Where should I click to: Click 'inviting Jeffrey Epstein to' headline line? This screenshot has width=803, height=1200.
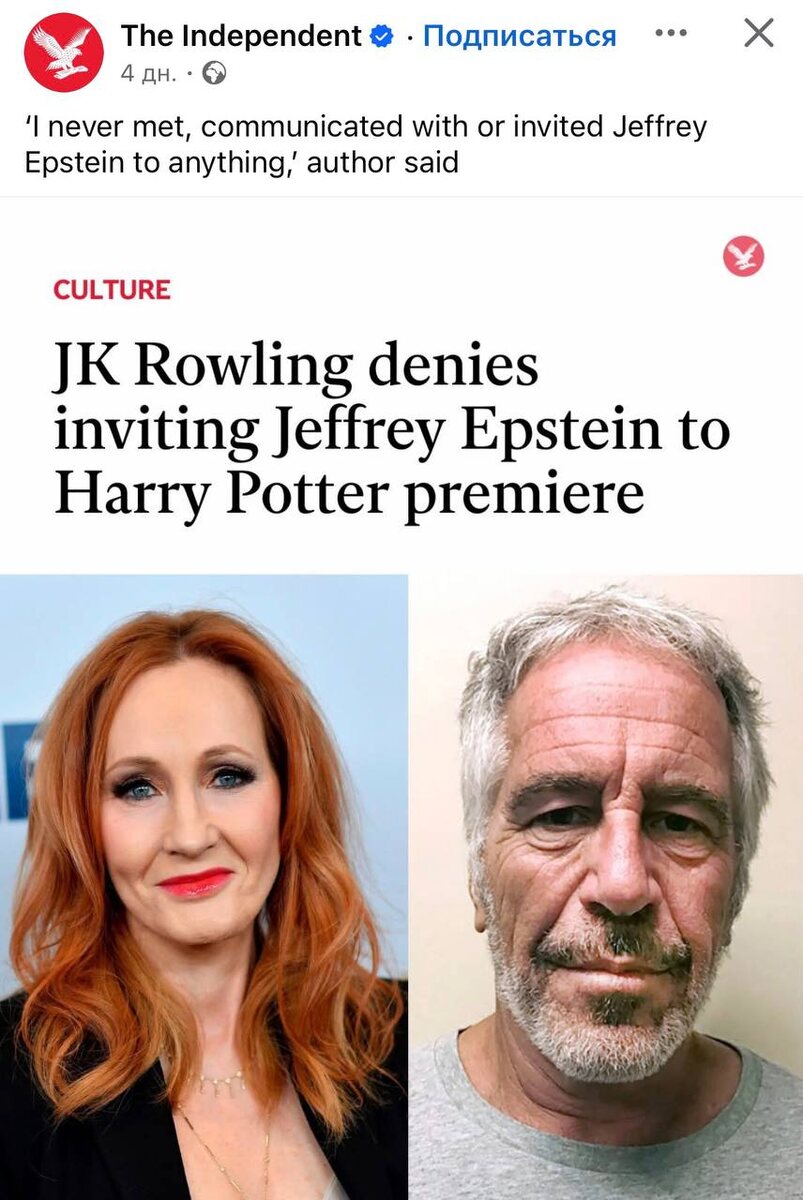(x=392, y=431)
